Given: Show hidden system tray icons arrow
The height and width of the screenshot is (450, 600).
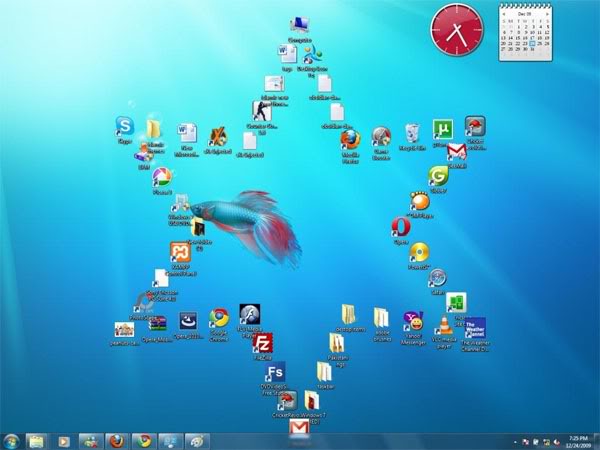Looking at the screenshot, I should pyautogui.click(x=515, y=442).
